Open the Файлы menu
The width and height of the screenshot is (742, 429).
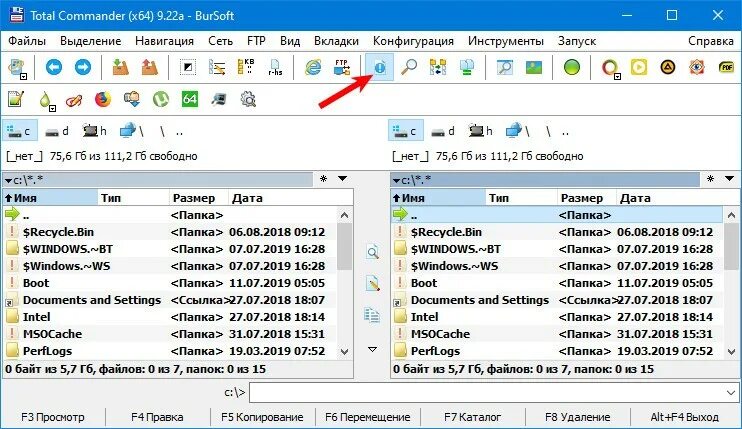27,41
